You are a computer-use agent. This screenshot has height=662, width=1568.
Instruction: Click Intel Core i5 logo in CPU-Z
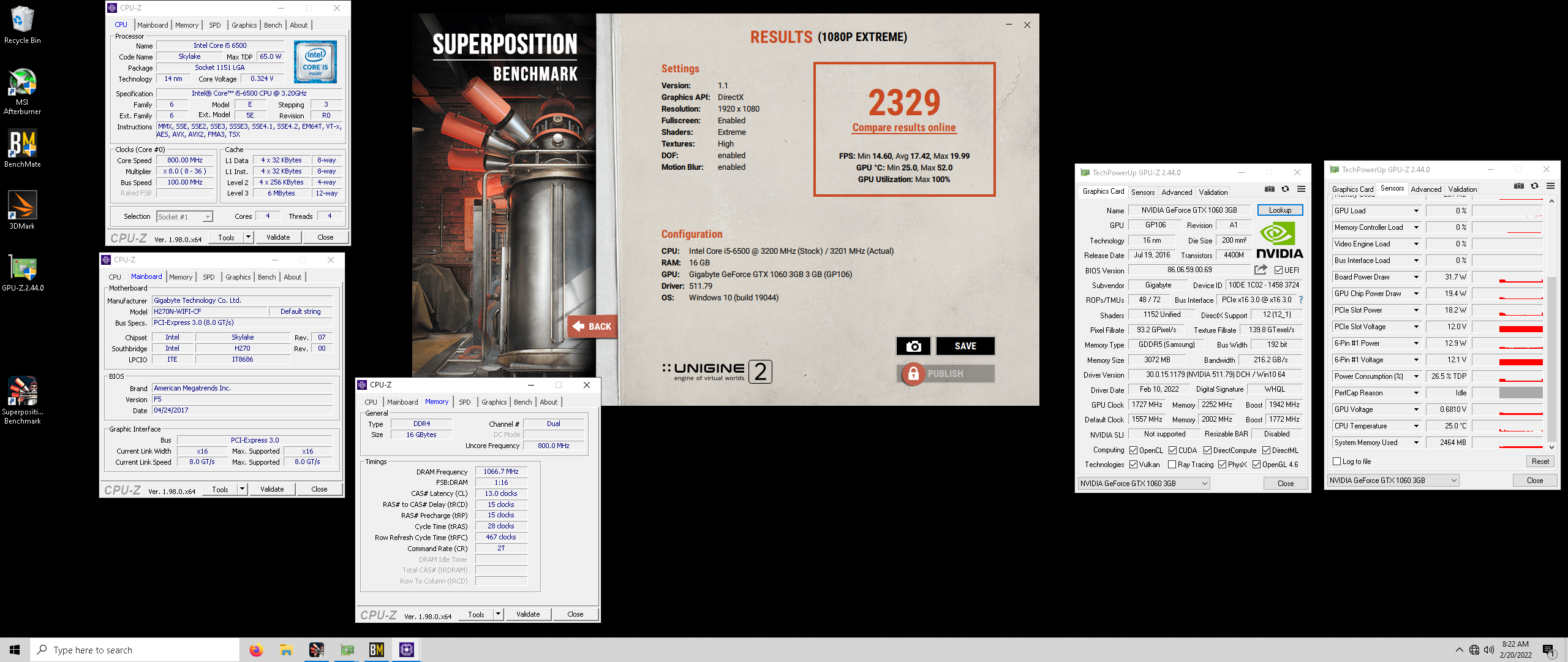[x=315, y=62]
